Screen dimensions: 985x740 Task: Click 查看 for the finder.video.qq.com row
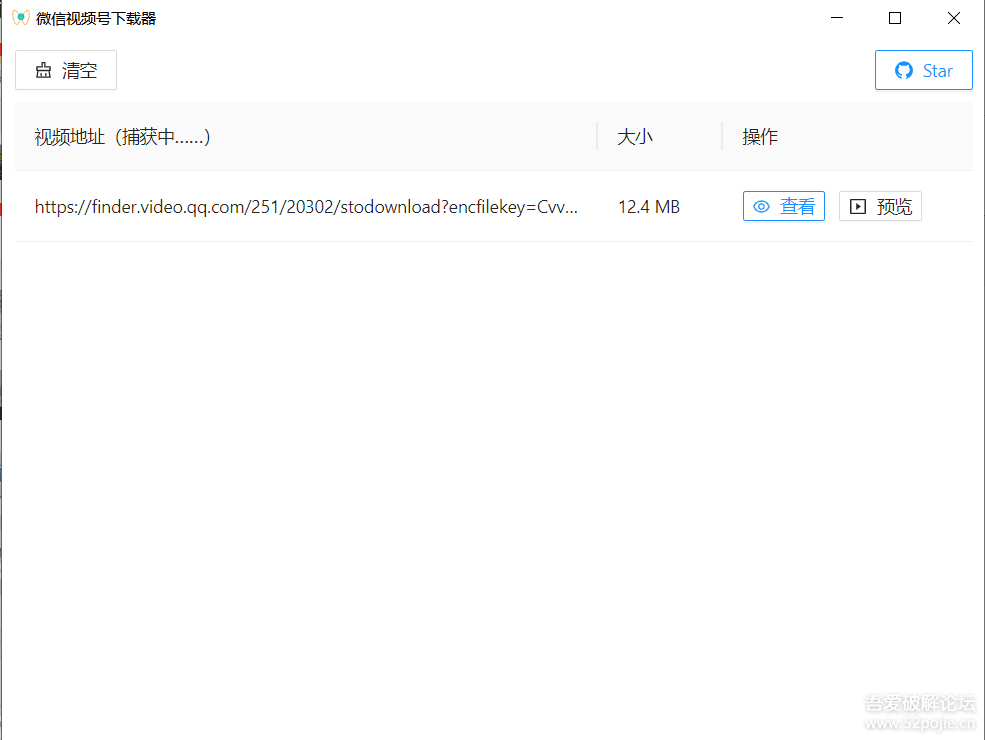[x=783, y=206]
